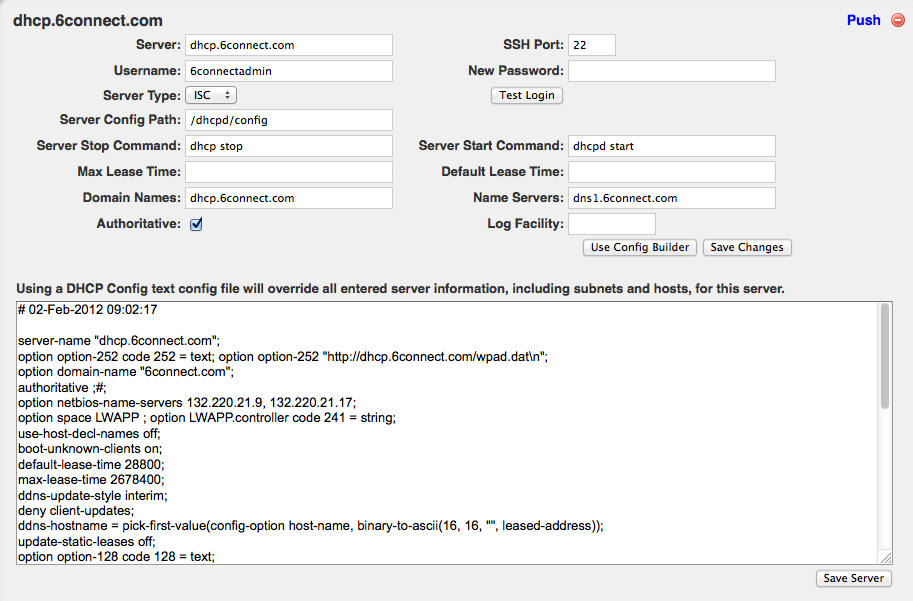Click the dhcp.6connect.com page heading
The image size is (913, 601).
tap(88, 20)
